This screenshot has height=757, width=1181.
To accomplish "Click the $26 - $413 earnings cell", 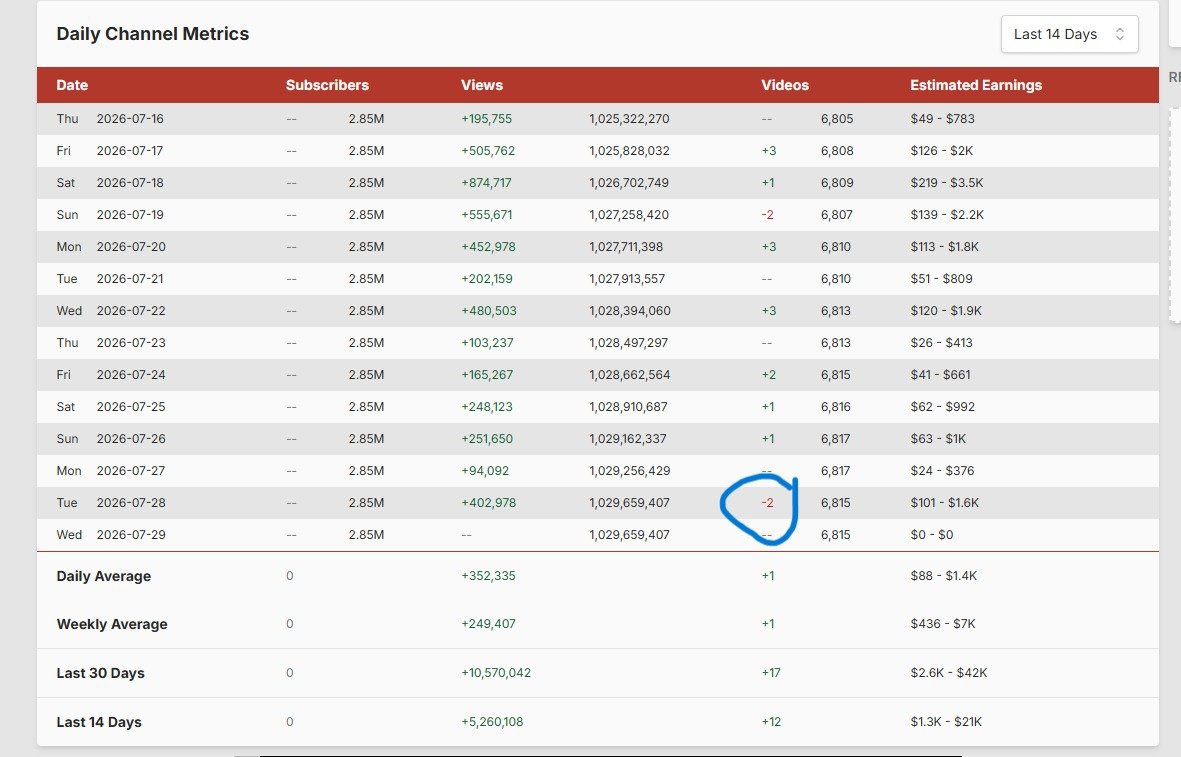I will (x=941, y=343).
